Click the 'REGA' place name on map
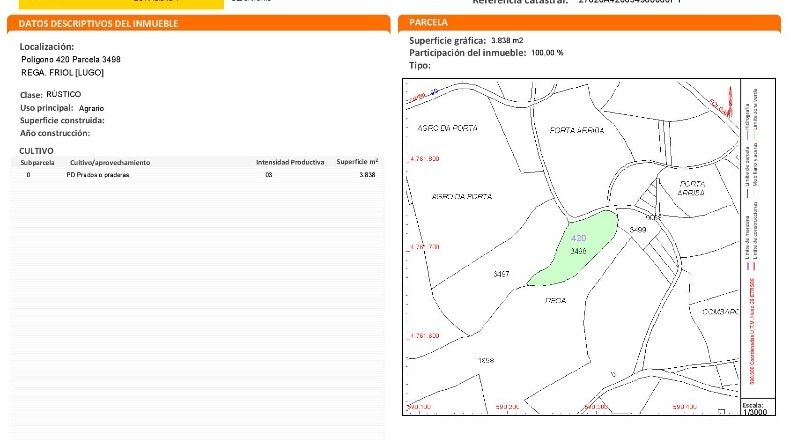790x440 pixels. tap(556, 300)
